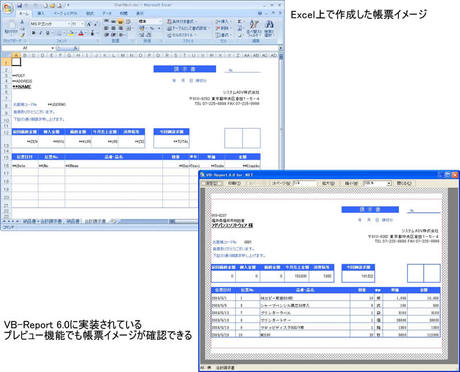Screen dimensions: 460x372
Task: Click the page number field in VB-Report
Action: 304,183
